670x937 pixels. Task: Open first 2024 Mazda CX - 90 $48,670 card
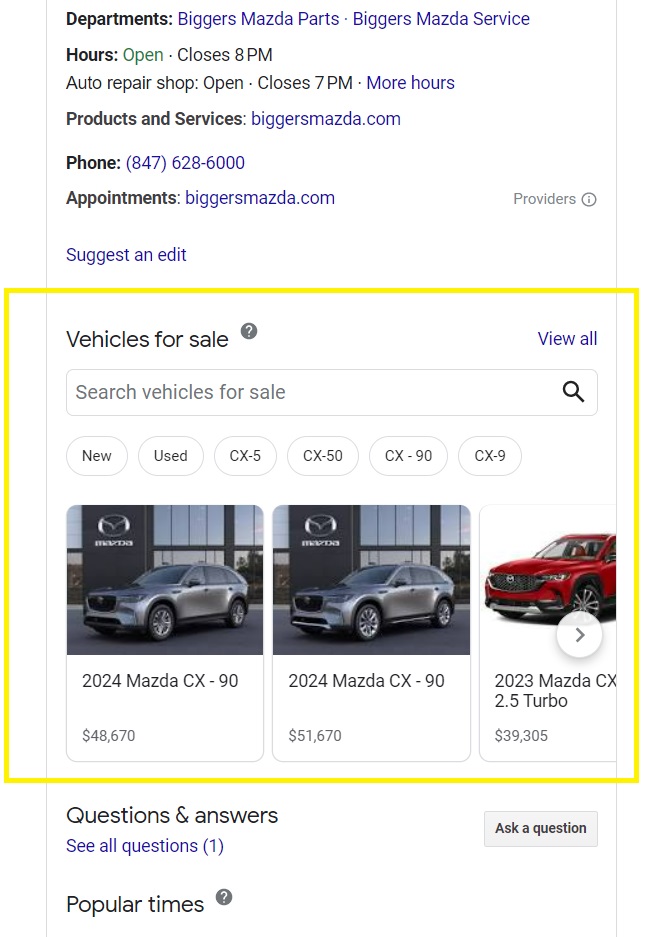tap(165, 633)
